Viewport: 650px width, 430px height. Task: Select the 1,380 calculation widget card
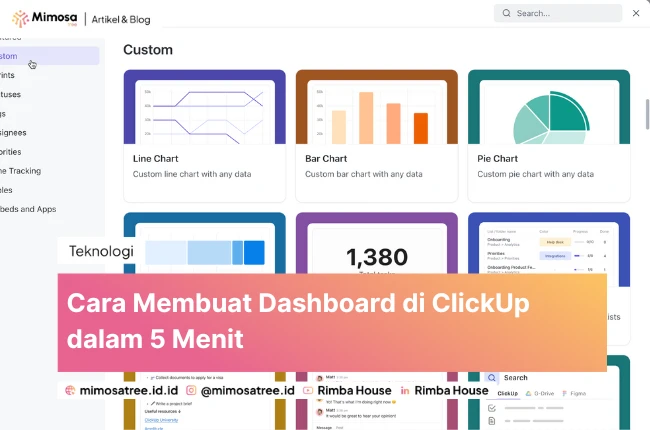tap(377, 243)
